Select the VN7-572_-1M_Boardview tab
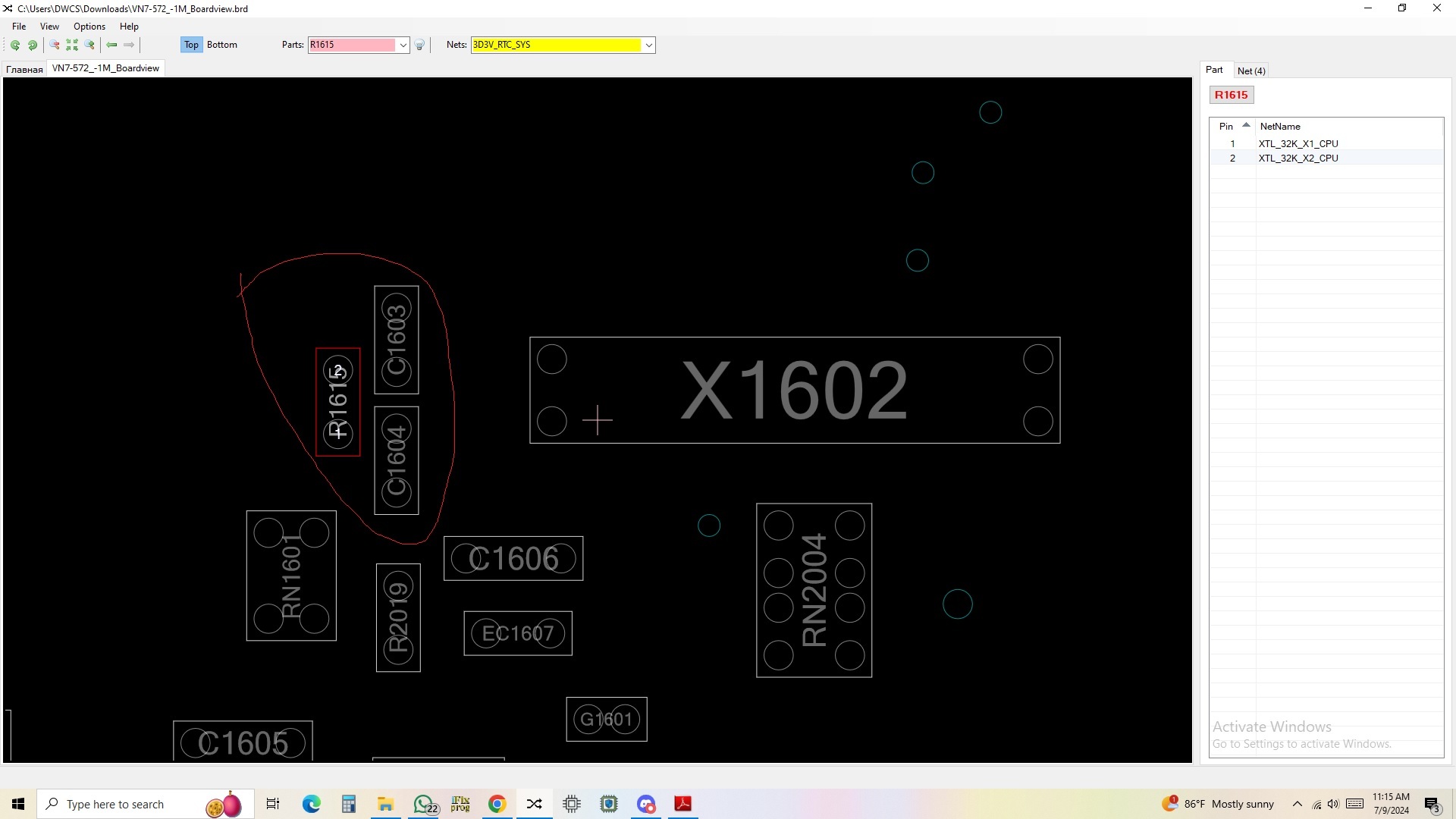Viewport: 1456px width, 819px height. pyautogui.click(x=105, y=68)
